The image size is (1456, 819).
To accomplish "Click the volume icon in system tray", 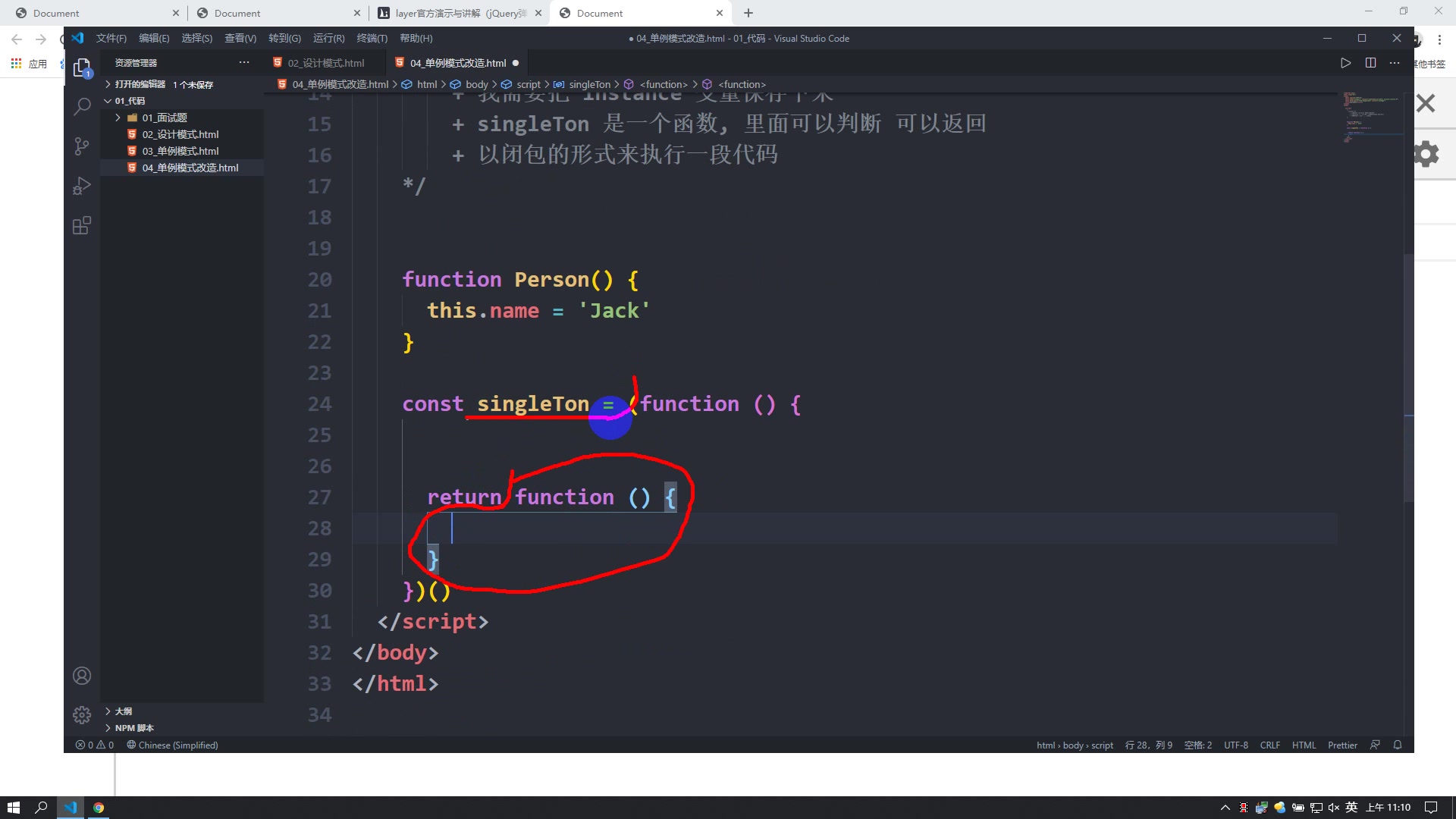I will point(1334,808).
